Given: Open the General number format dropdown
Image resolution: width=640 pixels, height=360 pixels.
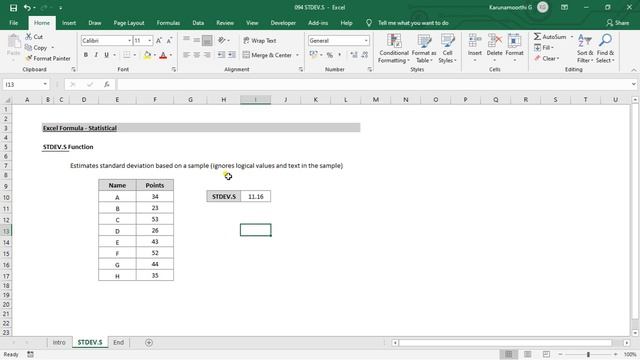Looking at the screenshot, I should [366, 40].
